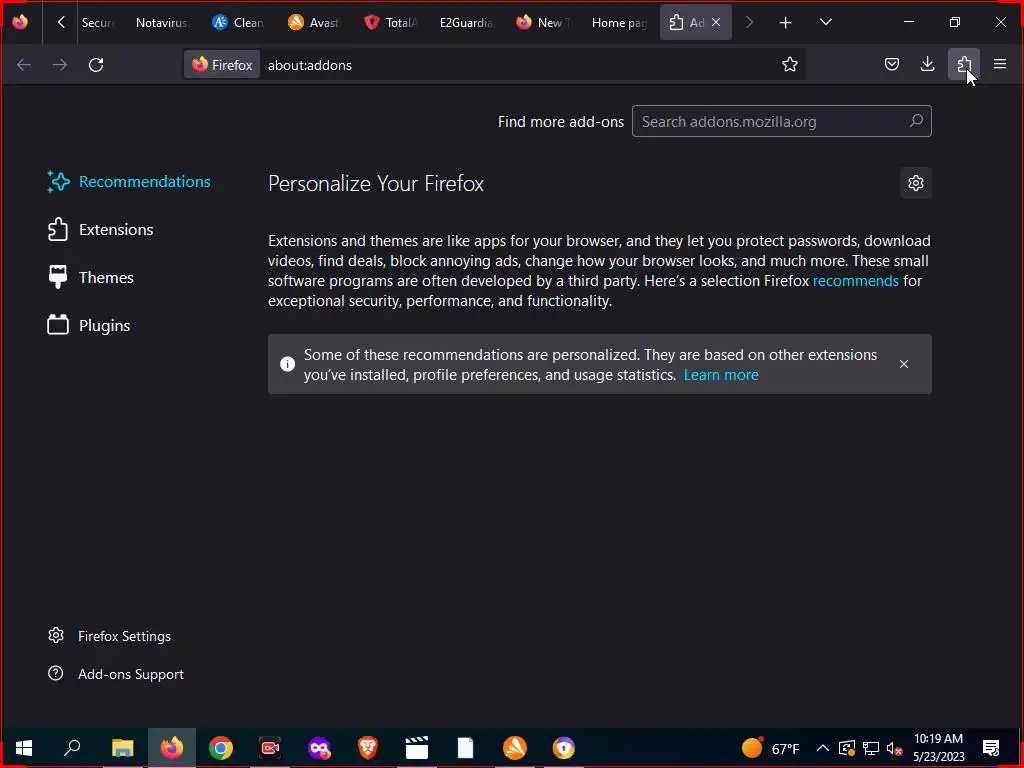The width and height of the screenshot is (1024, 768).
Task: Switch to the Clean tab
Action: point(238,22)
